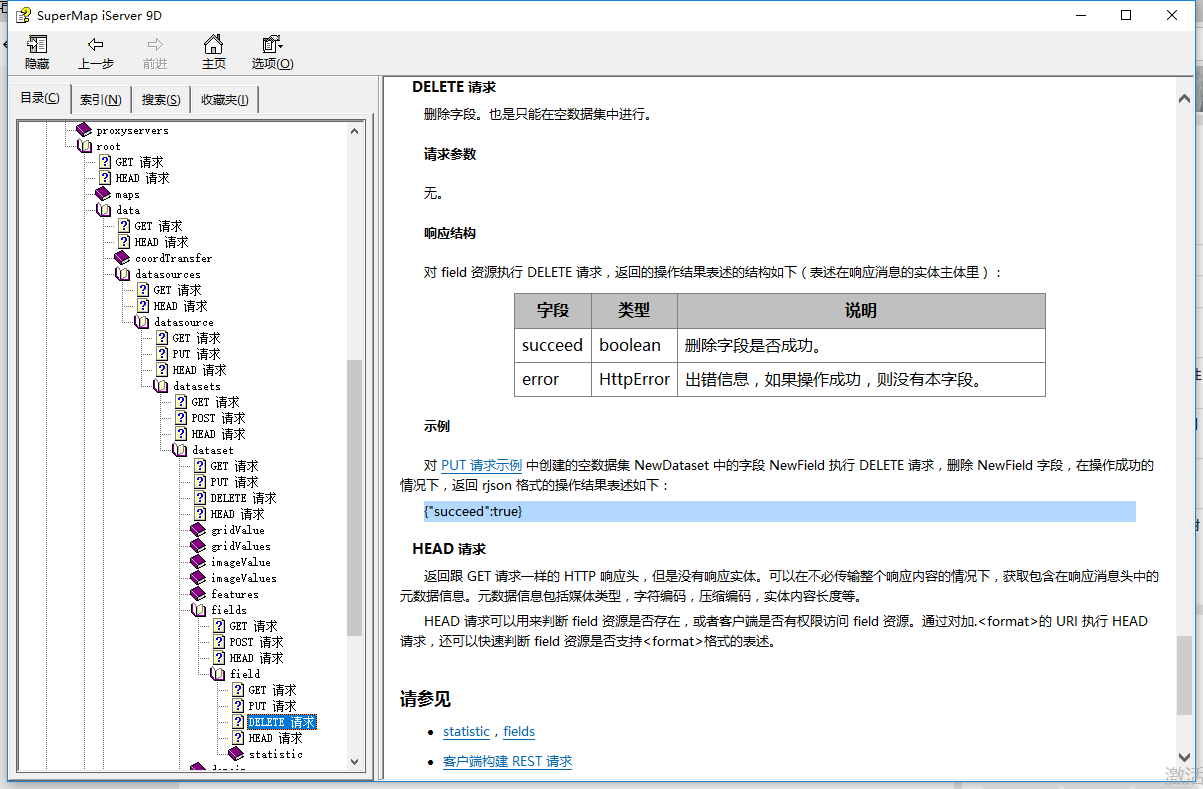1203x789 pixels.
Task: Click the content pane vertical scrollbar thumb
Action: coord(1184,675)
